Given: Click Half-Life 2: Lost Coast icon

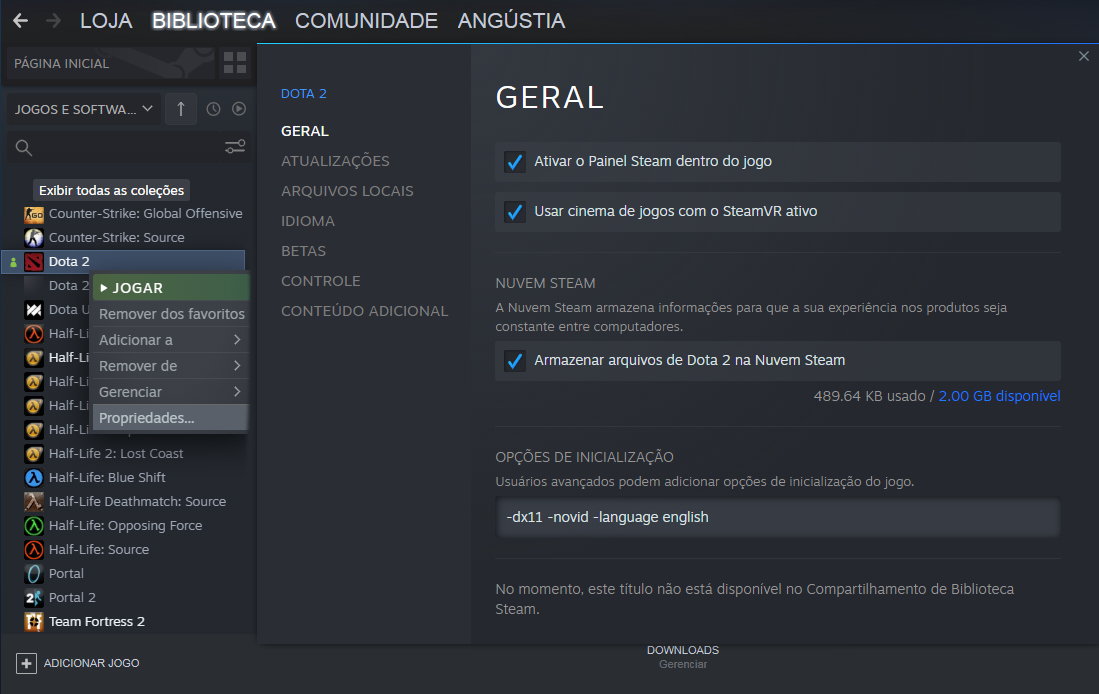Looking at the screenshot, I should click(34, 454).
